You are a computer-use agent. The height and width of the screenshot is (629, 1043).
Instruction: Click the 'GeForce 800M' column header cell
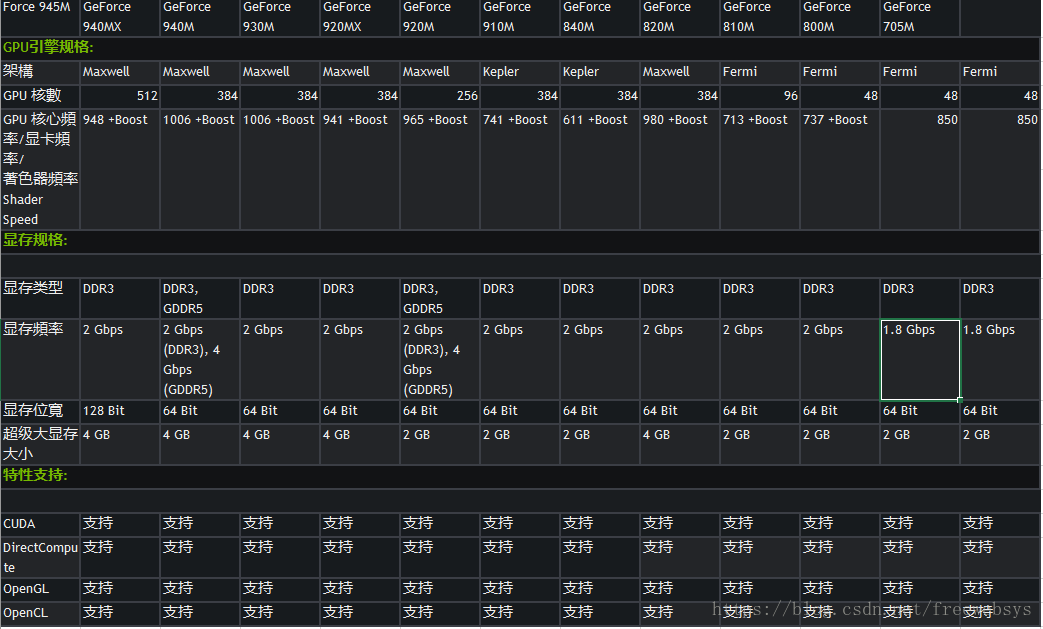click(840, 17)
